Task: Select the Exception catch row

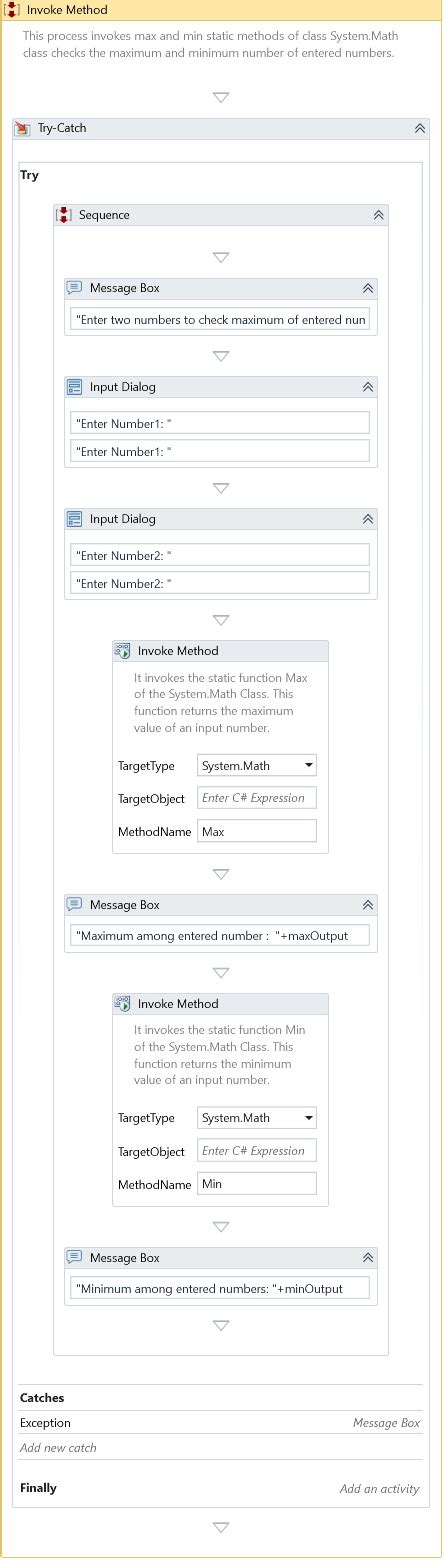Action: click(x=220, y=1423)
